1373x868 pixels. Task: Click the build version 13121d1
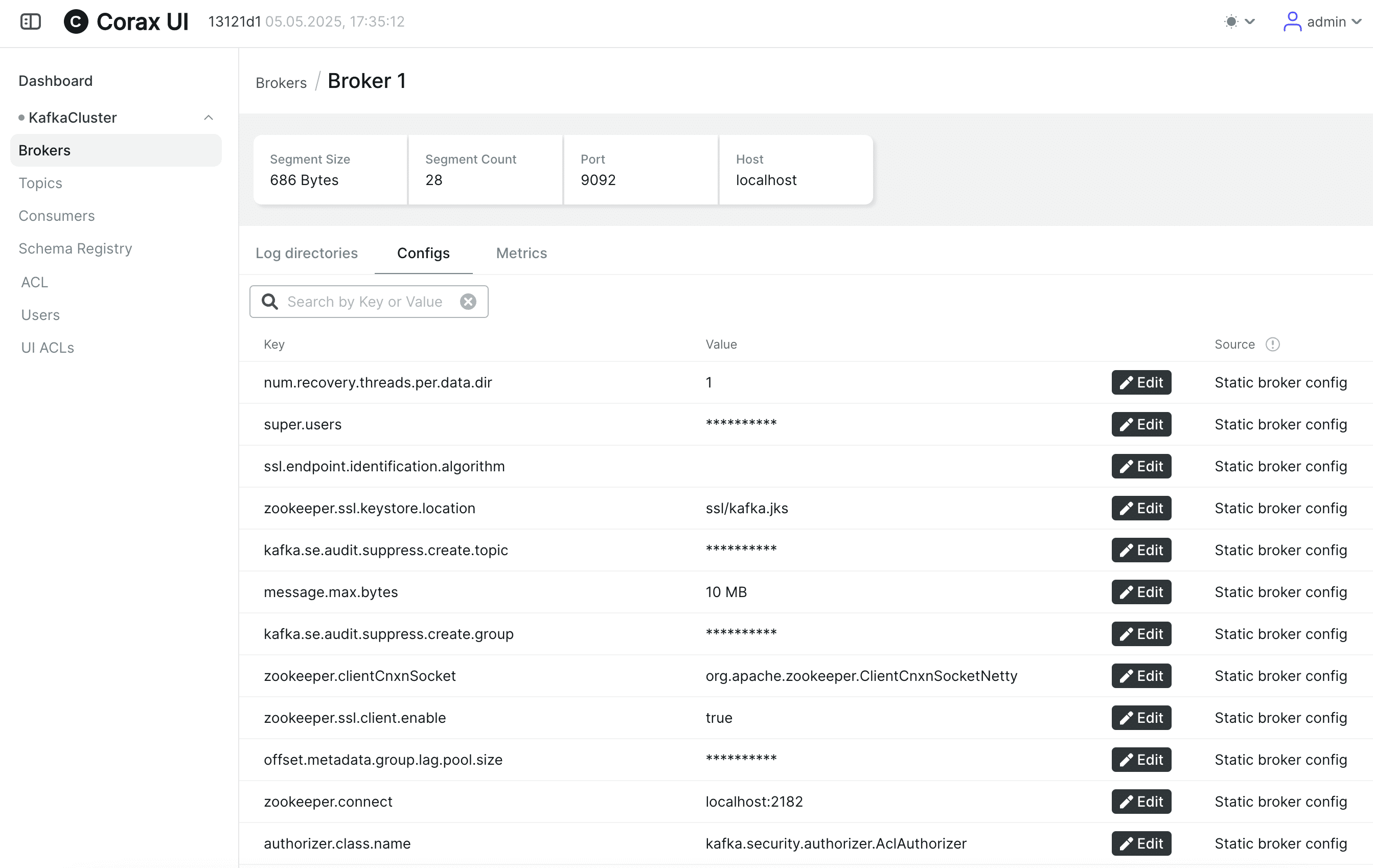coord(234,21)
